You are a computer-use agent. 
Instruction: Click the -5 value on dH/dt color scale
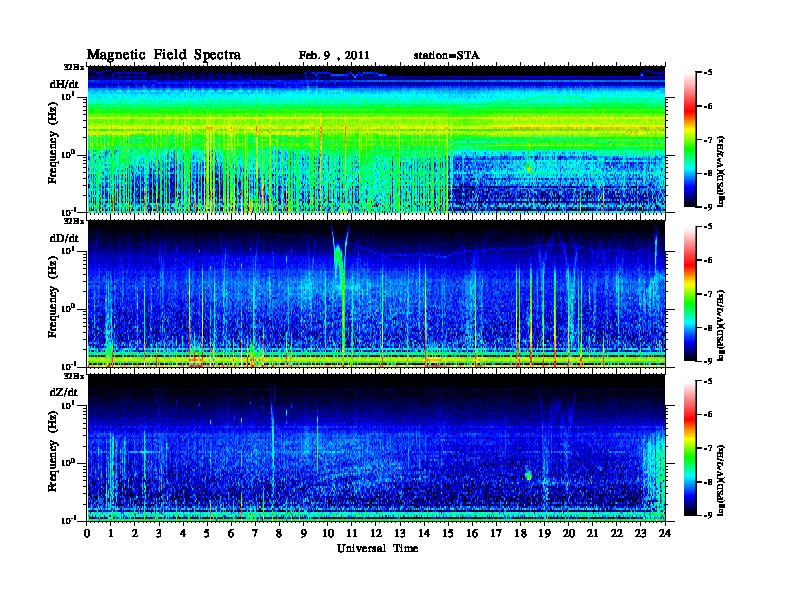[708, 73]
